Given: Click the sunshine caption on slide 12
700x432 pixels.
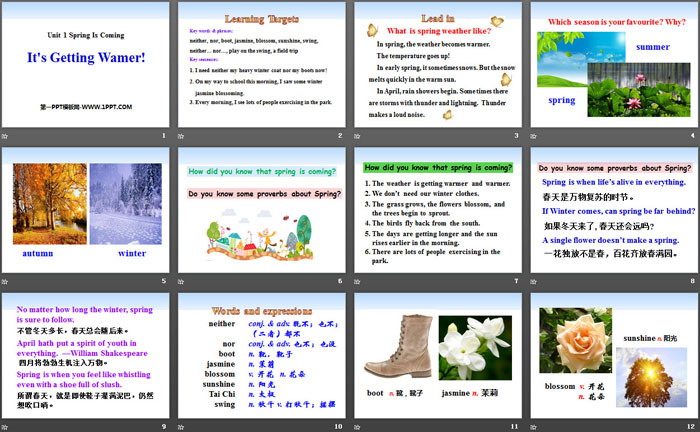Looking at the screenshot, I should coord(650,338).
